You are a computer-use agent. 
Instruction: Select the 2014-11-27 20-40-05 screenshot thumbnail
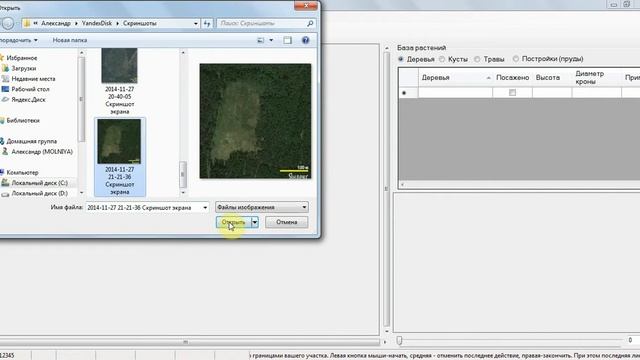[x=120, y=81]
